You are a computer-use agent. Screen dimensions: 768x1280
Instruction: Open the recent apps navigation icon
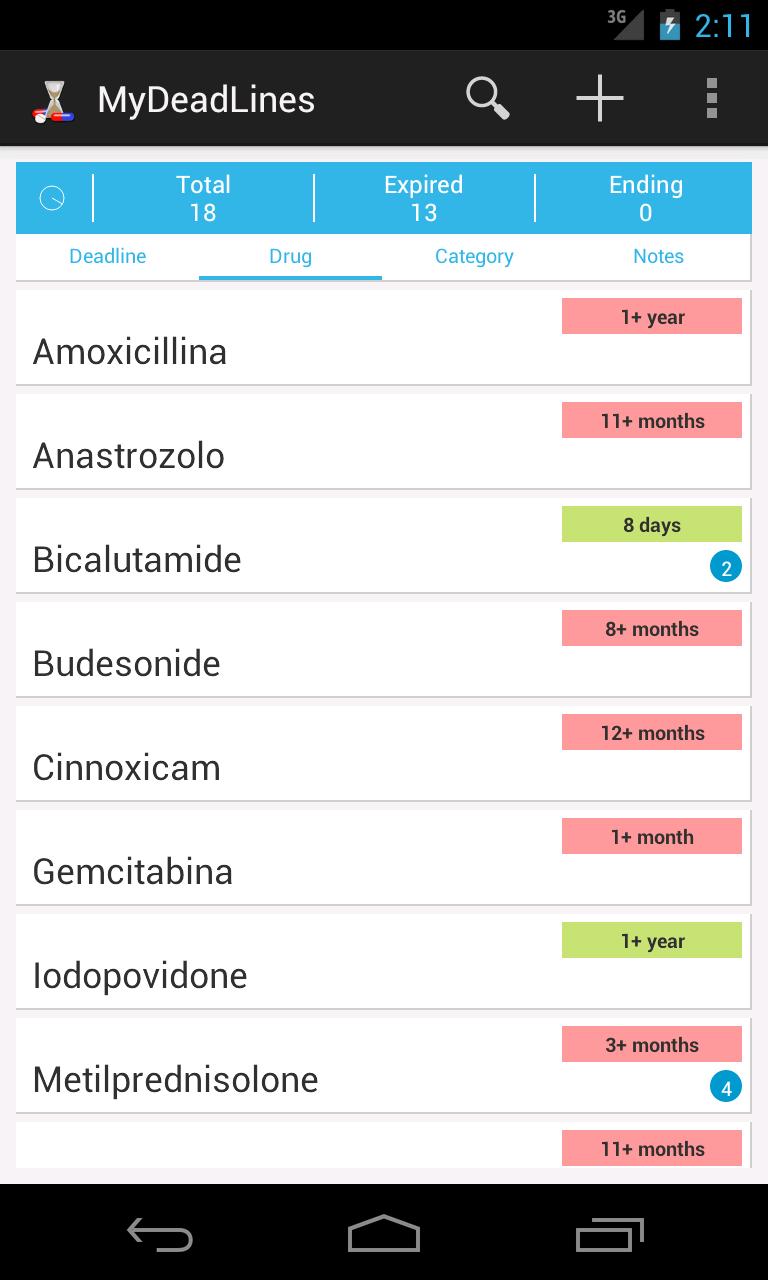coord(610,1234)
